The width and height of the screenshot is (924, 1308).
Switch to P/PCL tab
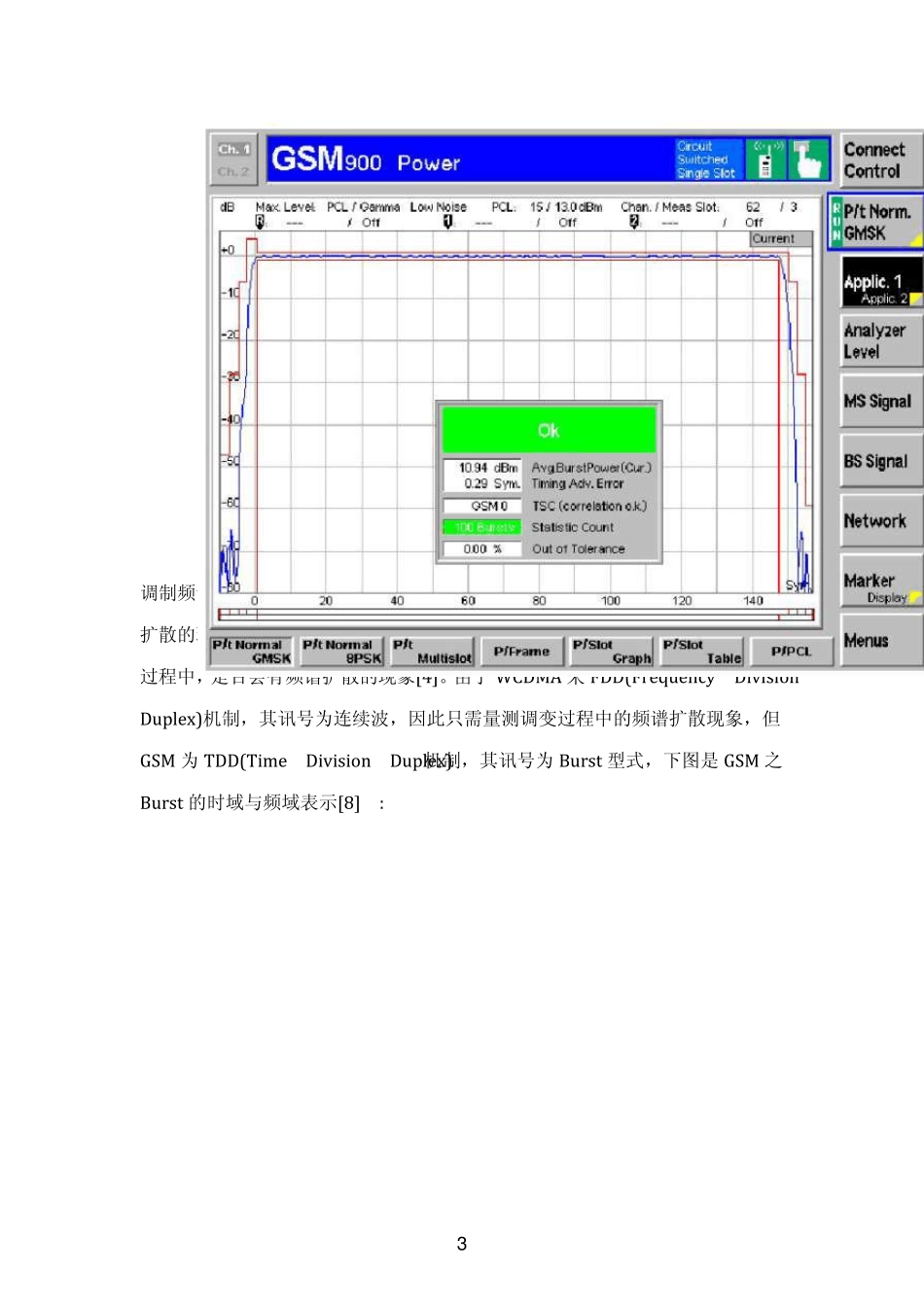pyautogui.click(x=791, y=652)
